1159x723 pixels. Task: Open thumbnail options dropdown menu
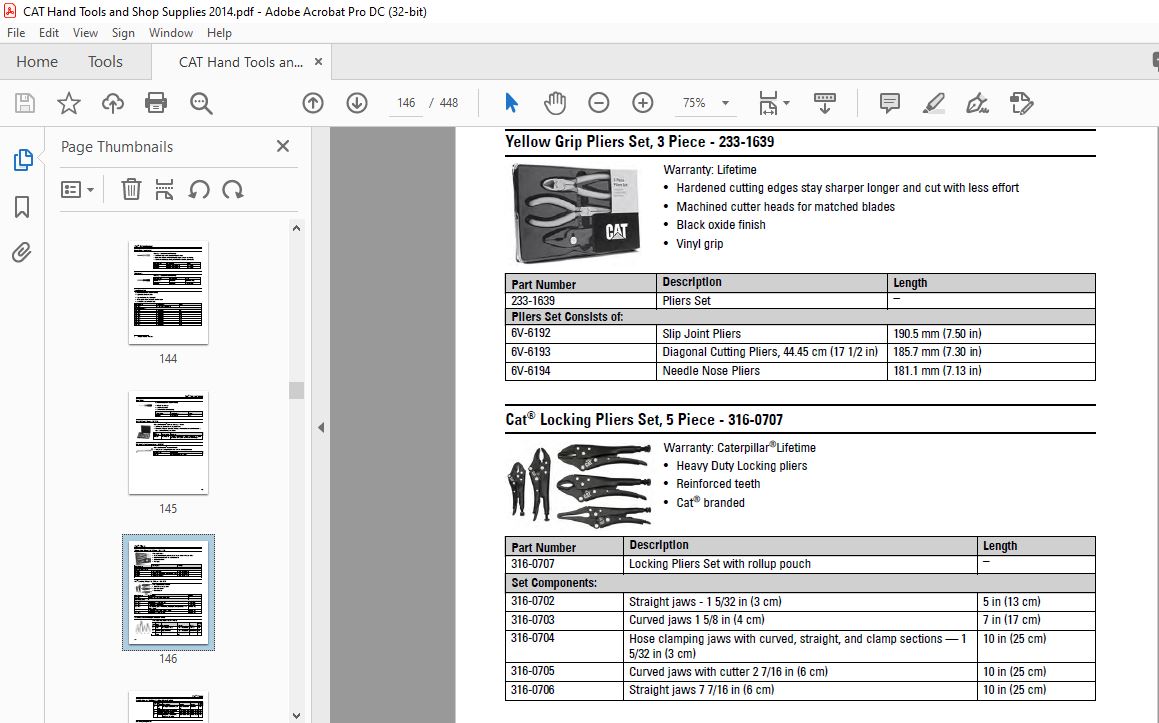click(78, 190)
